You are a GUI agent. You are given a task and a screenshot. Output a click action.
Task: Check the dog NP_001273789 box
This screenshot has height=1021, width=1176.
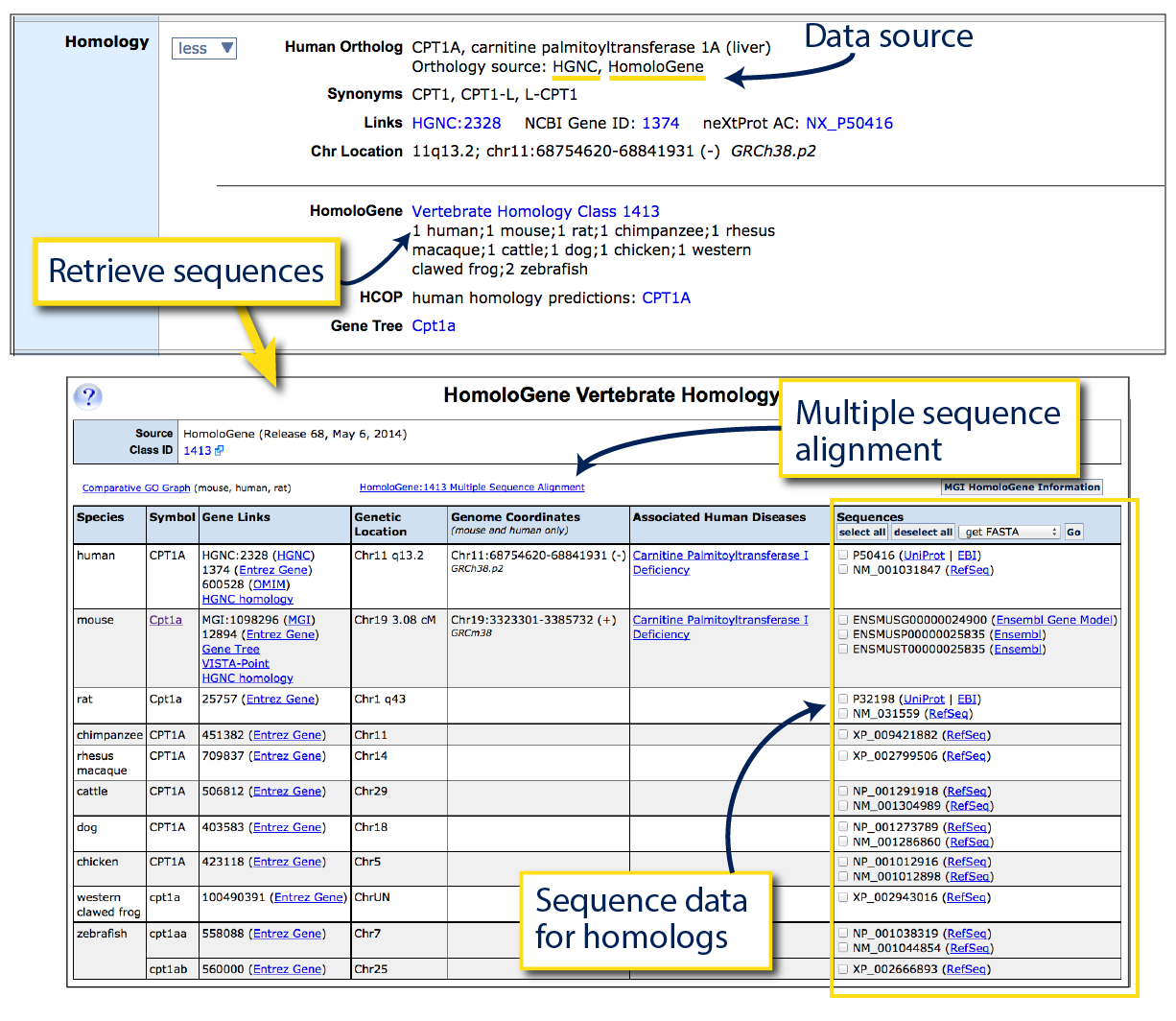click(843, 827)
